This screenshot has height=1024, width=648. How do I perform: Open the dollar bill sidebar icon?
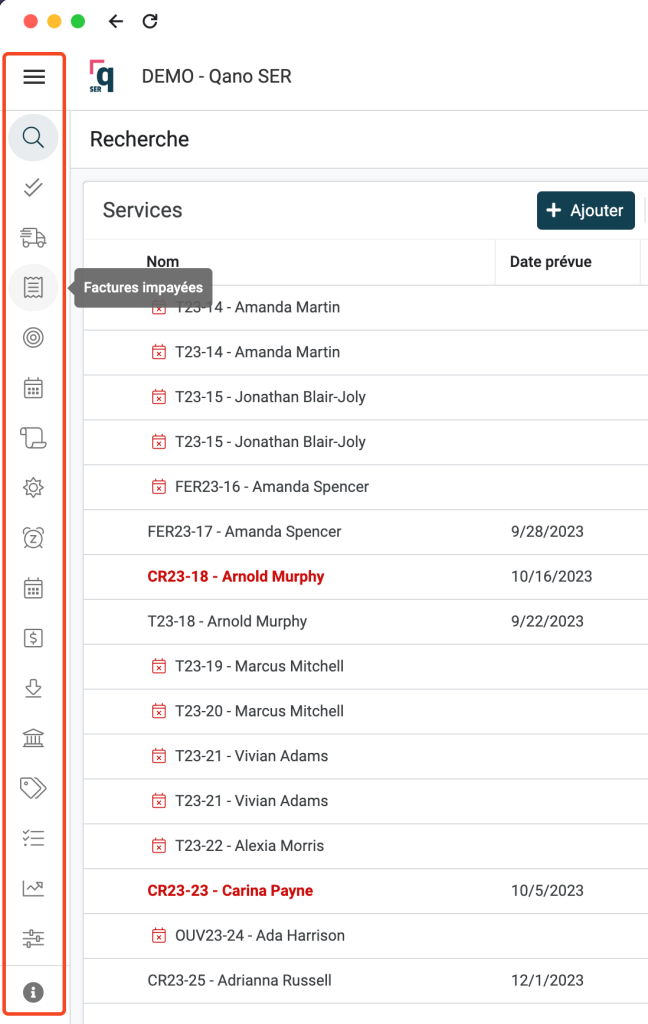[x=33, y=638]
